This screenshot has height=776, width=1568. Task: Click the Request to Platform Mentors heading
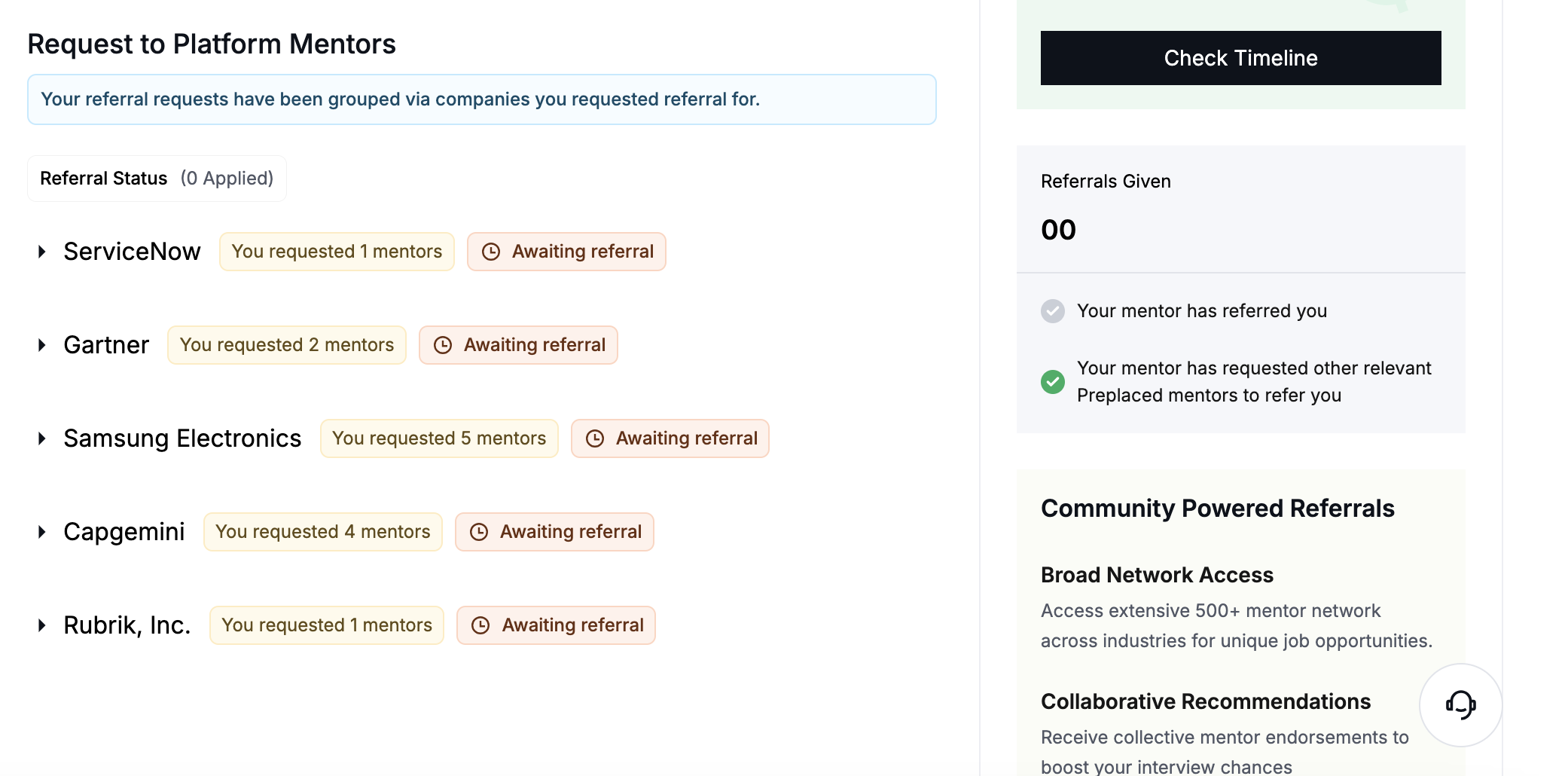coord(212,44)
